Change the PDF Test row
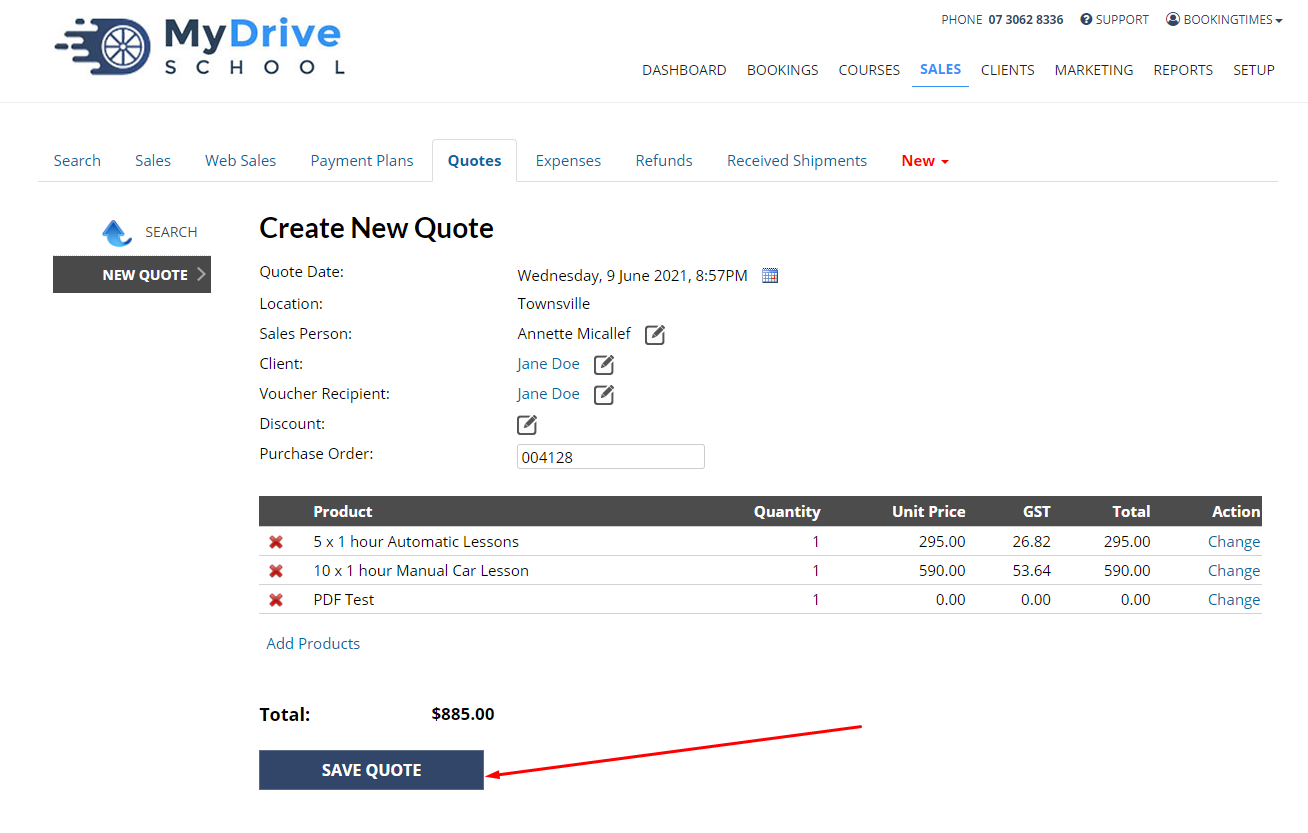 [x=1234, y=600]
